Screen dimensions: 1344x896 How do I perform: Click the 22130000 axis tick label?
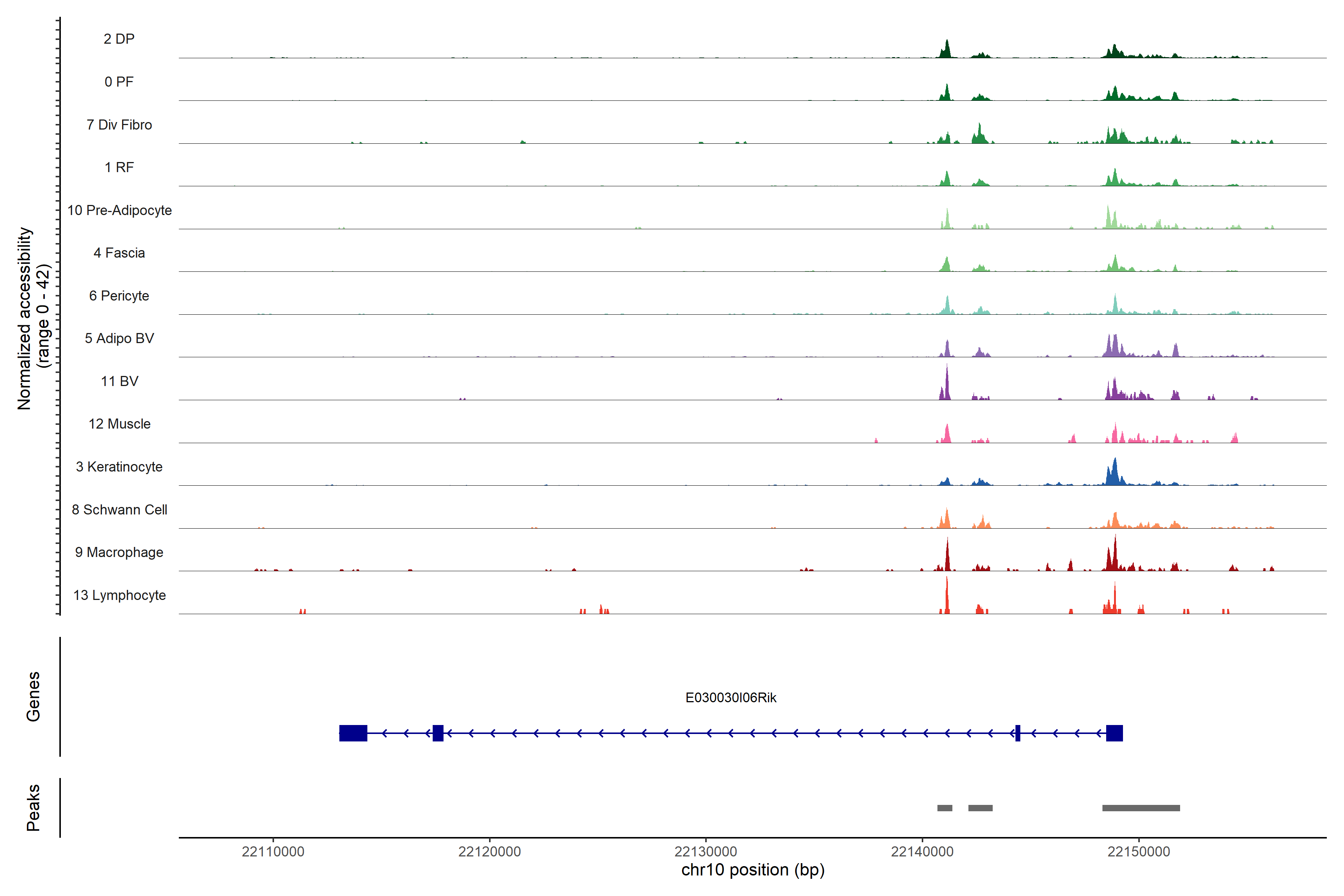[x=705, y=852]
